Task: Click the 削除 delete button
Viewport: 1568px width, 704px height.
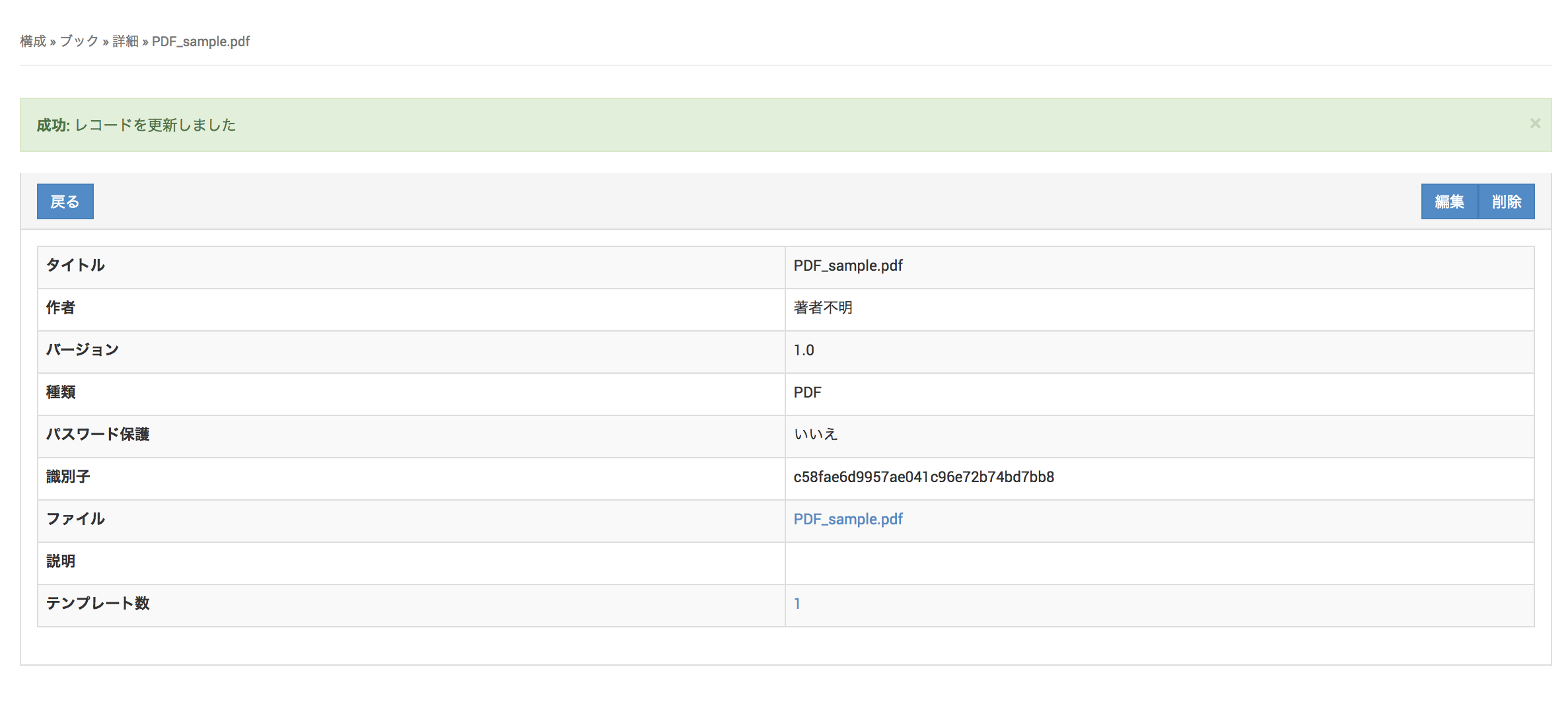Action: pyautogui.click(x=1507, y=201)
